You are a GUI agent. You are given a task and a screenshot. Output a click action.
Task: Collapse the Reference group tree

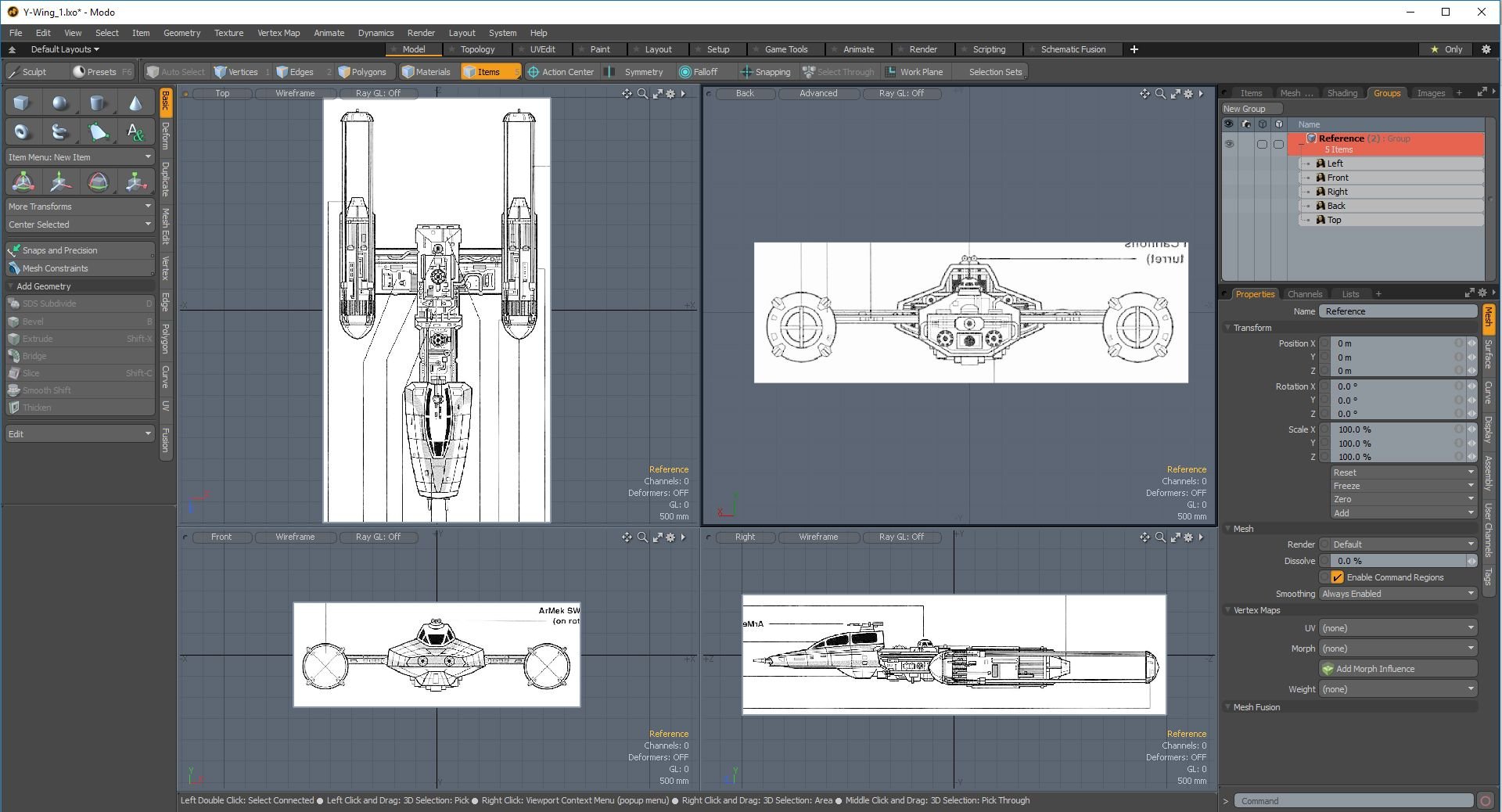[1300, 144]
